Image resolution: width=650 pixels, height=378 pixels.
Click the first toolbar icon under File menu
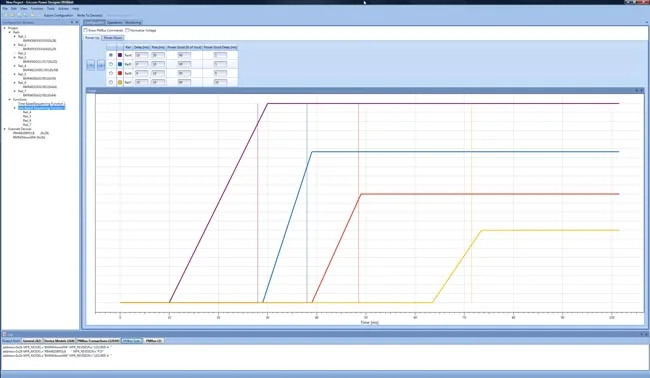[6, 15]
